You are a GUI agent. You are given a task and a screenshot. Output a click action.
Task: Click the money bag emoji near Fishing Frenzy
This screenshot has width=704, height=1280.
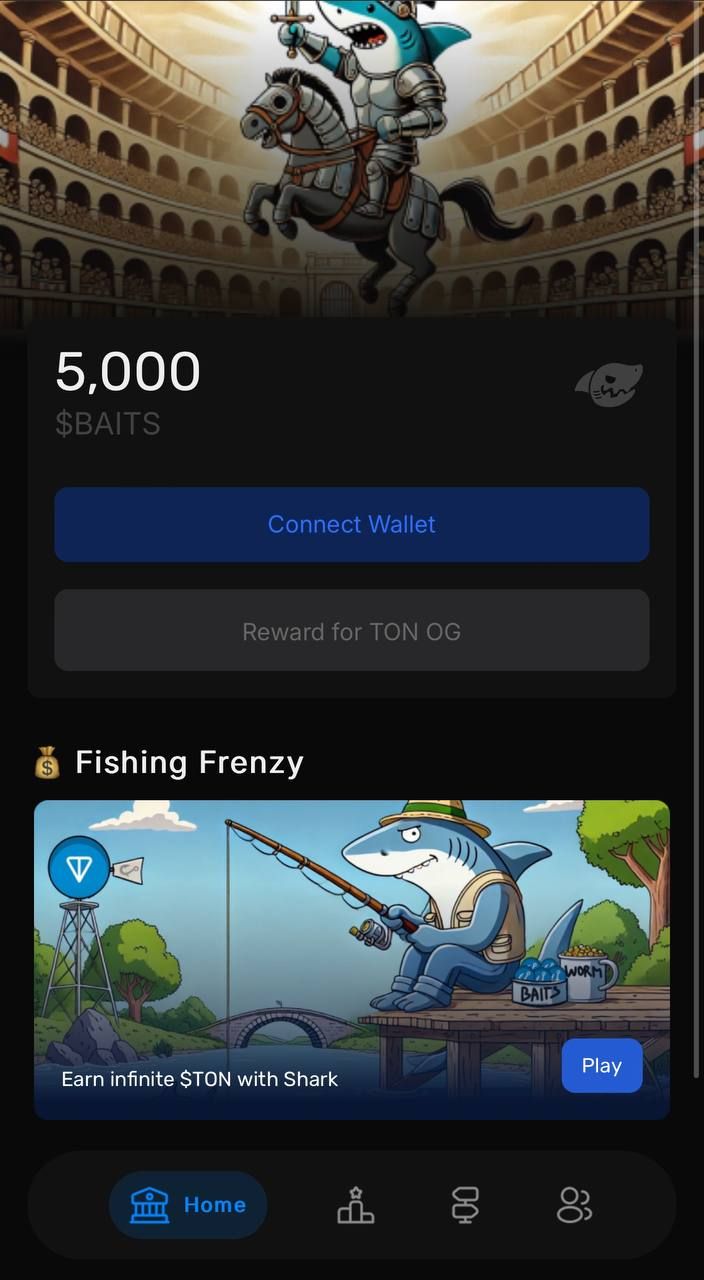(44, 762)
